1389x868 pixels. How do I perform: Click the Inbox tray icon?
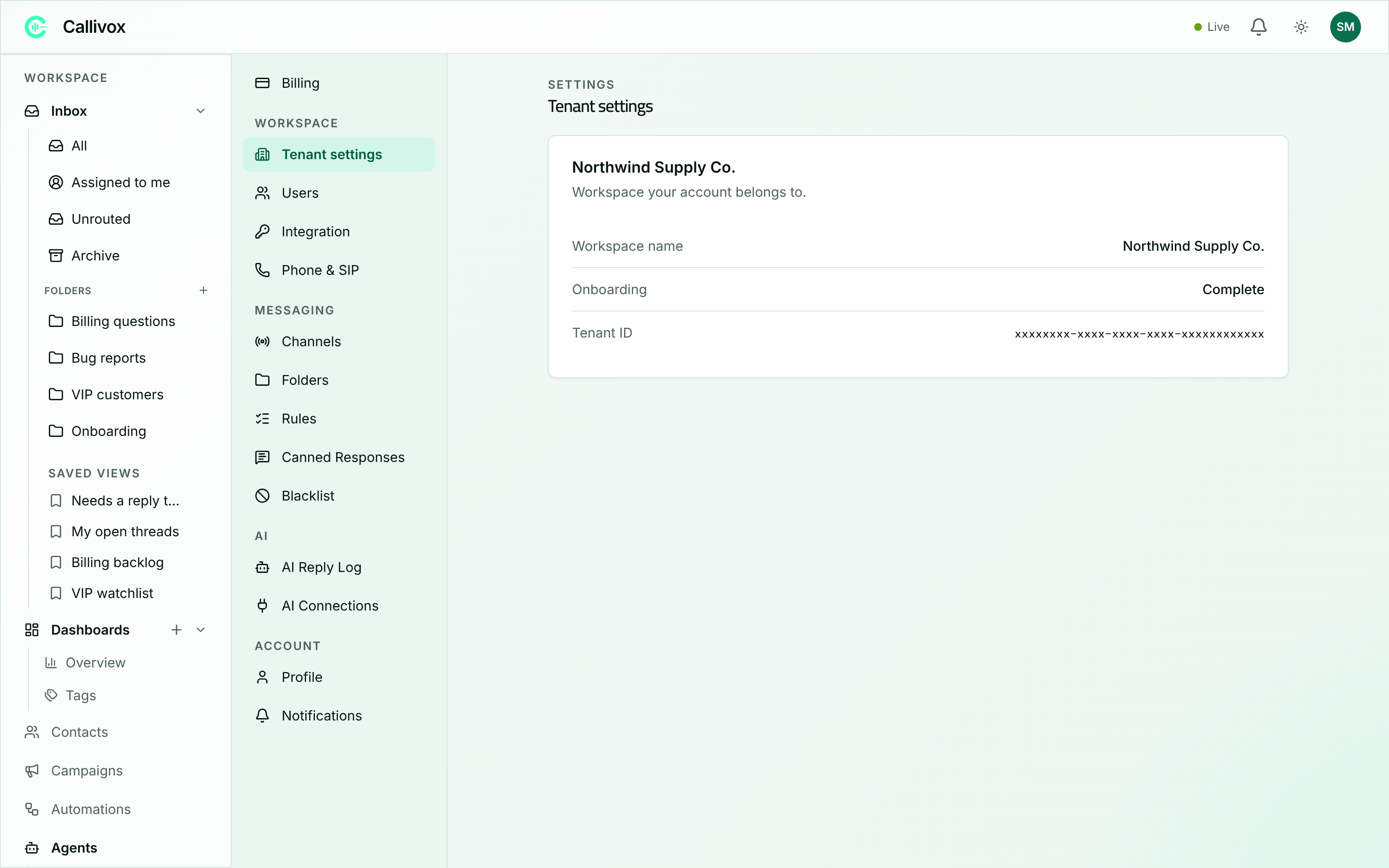pyautogui.click(x=32, y=111)
